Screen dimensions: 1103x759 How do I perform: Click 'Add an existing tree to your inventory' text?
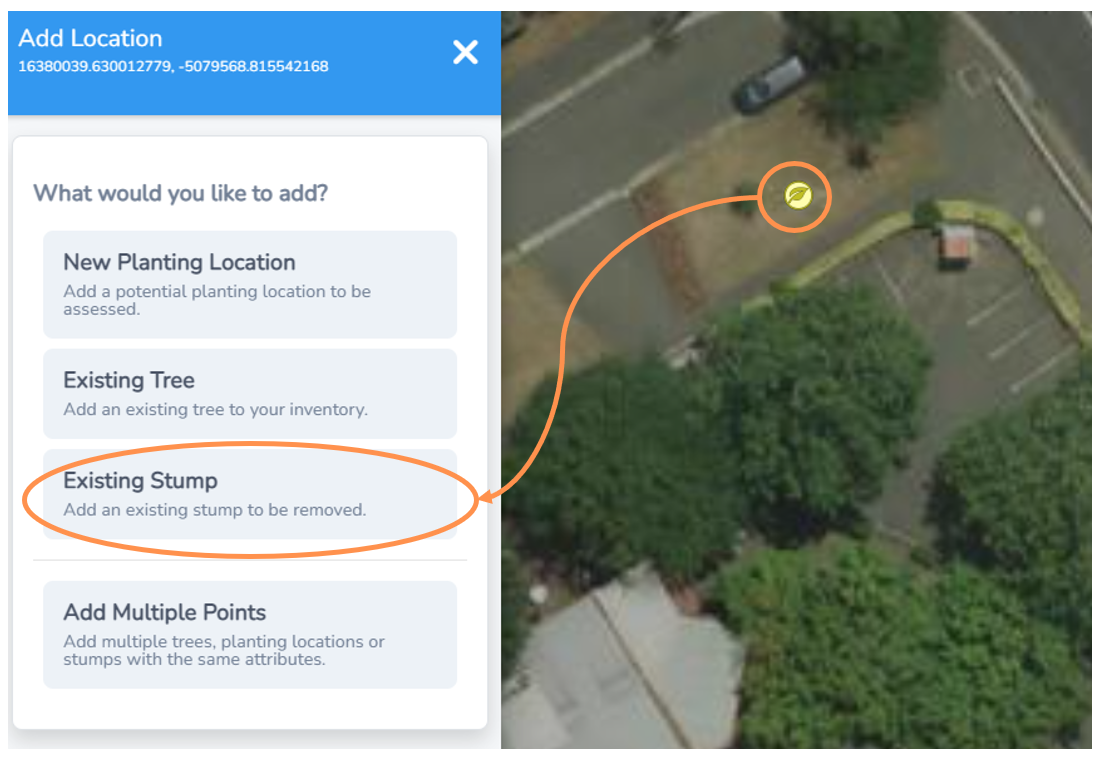click(215, 409)
